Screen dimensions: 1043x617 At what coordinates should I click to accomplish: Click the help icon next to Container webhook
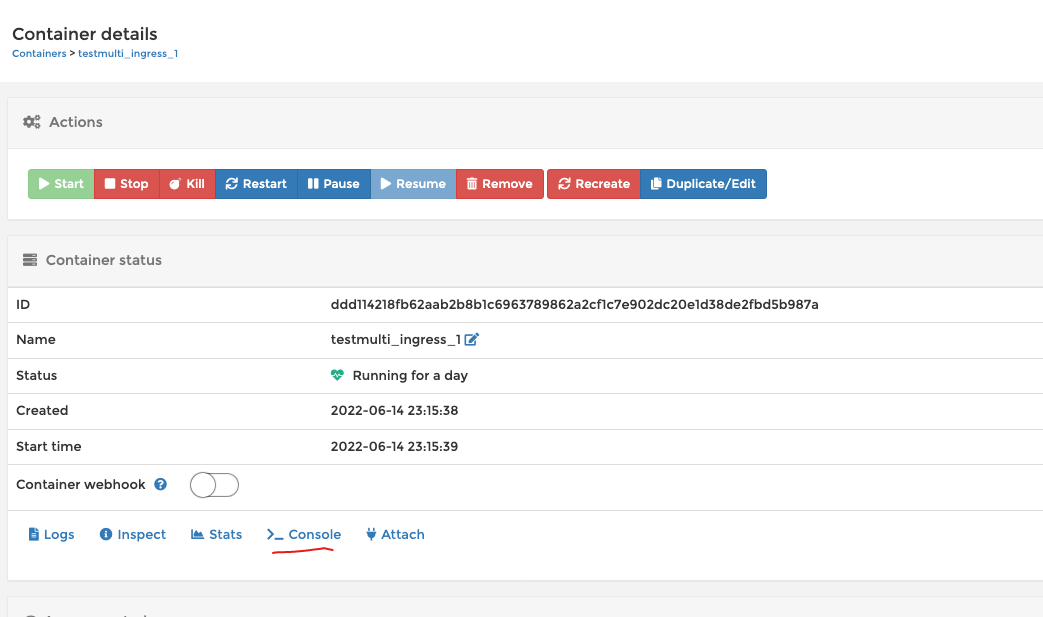tap(160, 484)
